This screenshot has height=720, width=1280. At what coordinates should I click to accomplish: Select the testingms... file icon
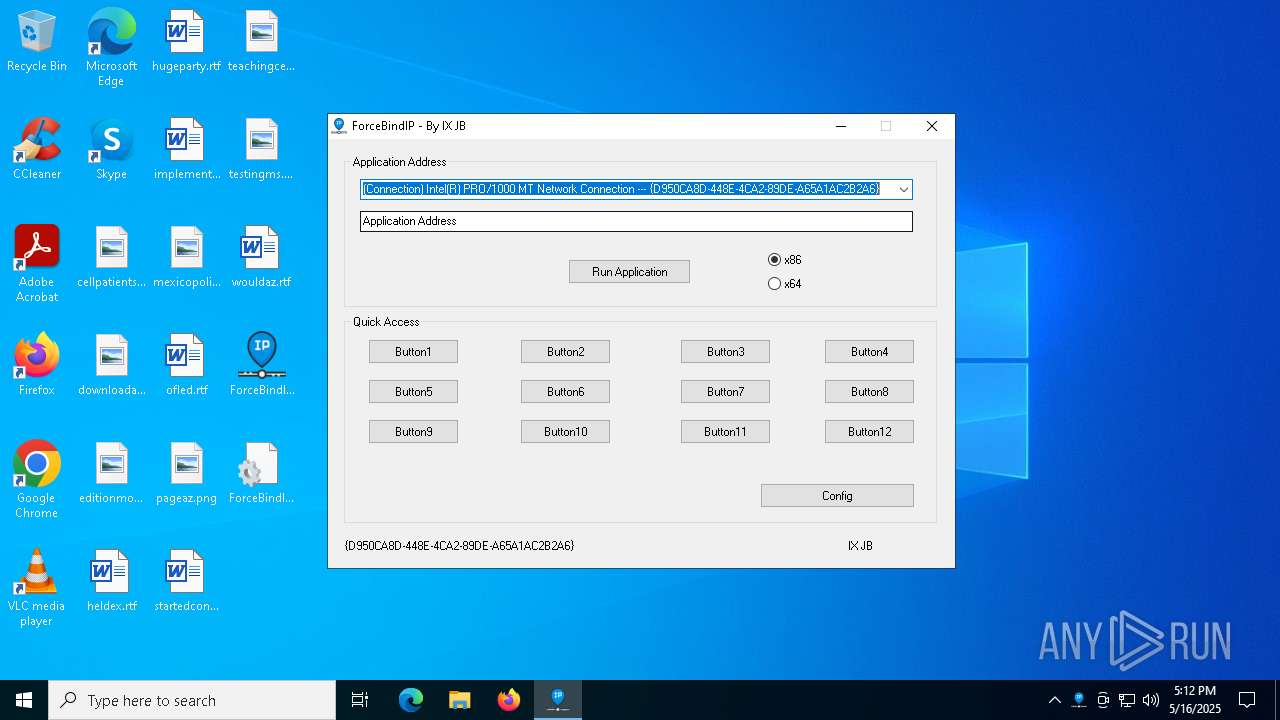(261, 150)
